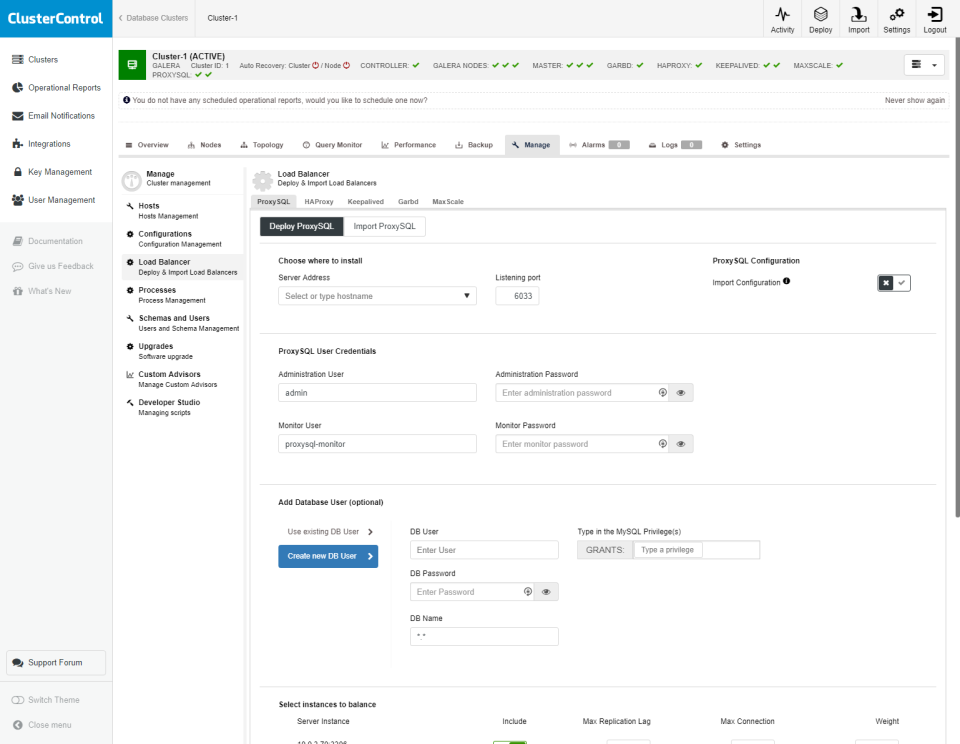Select the Garbd tab
The height and width of the screenshot is (744, 960).
pos(408,201)
